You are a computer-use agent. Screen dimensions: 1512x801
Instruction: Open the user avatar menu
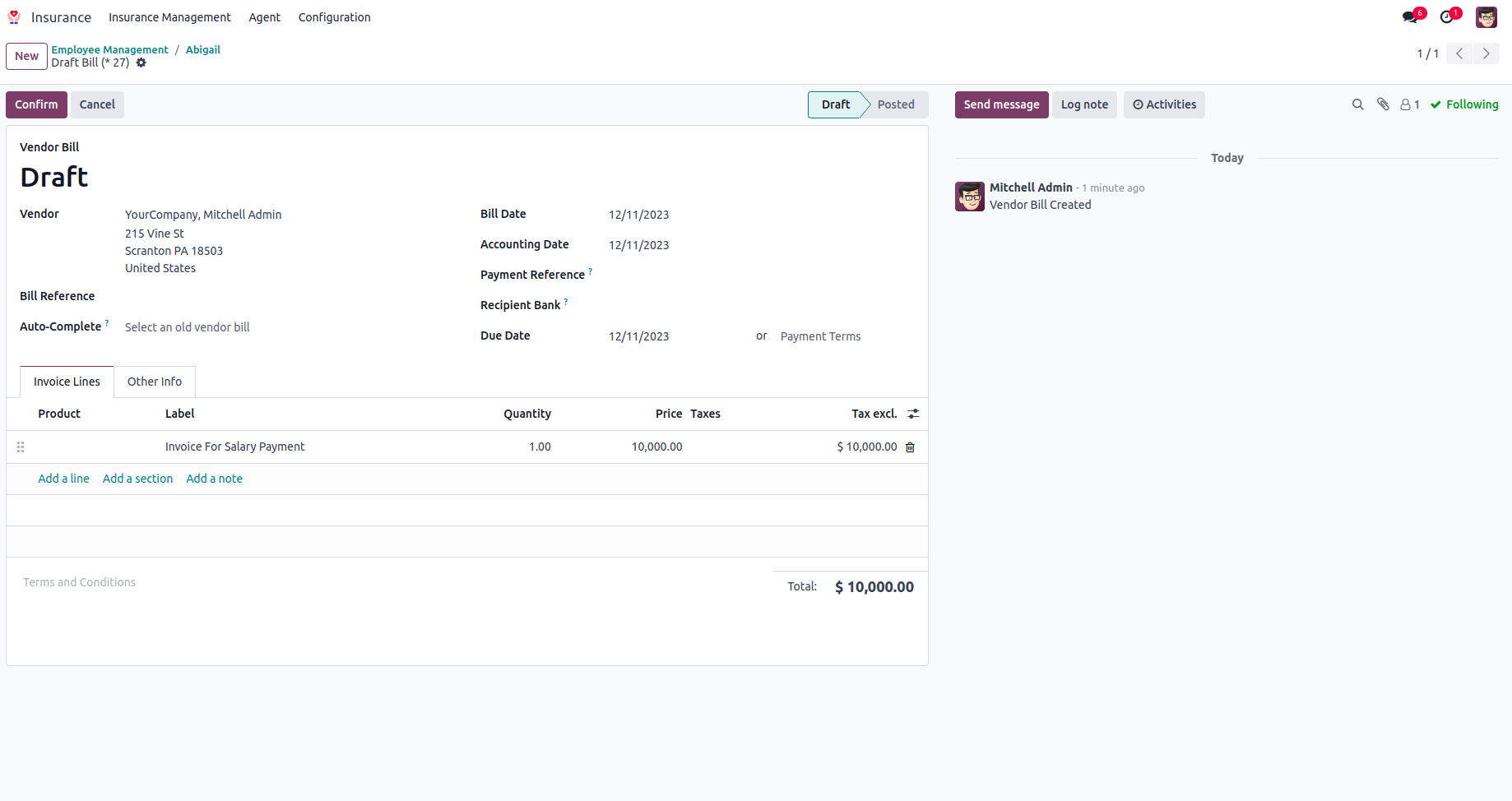[x=1486, y=17]
